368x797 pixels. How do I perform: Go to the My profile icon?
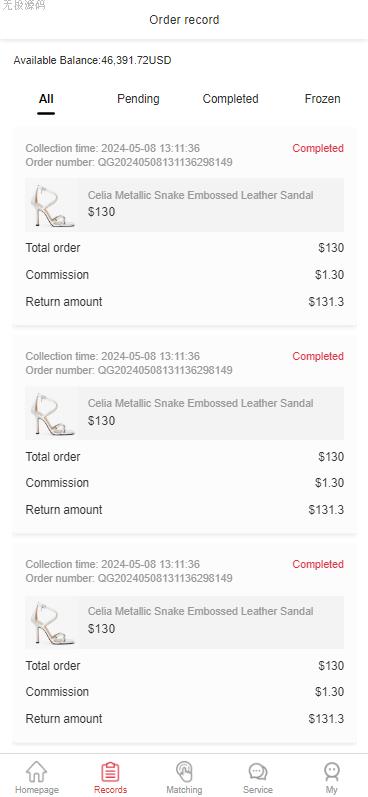331,772
